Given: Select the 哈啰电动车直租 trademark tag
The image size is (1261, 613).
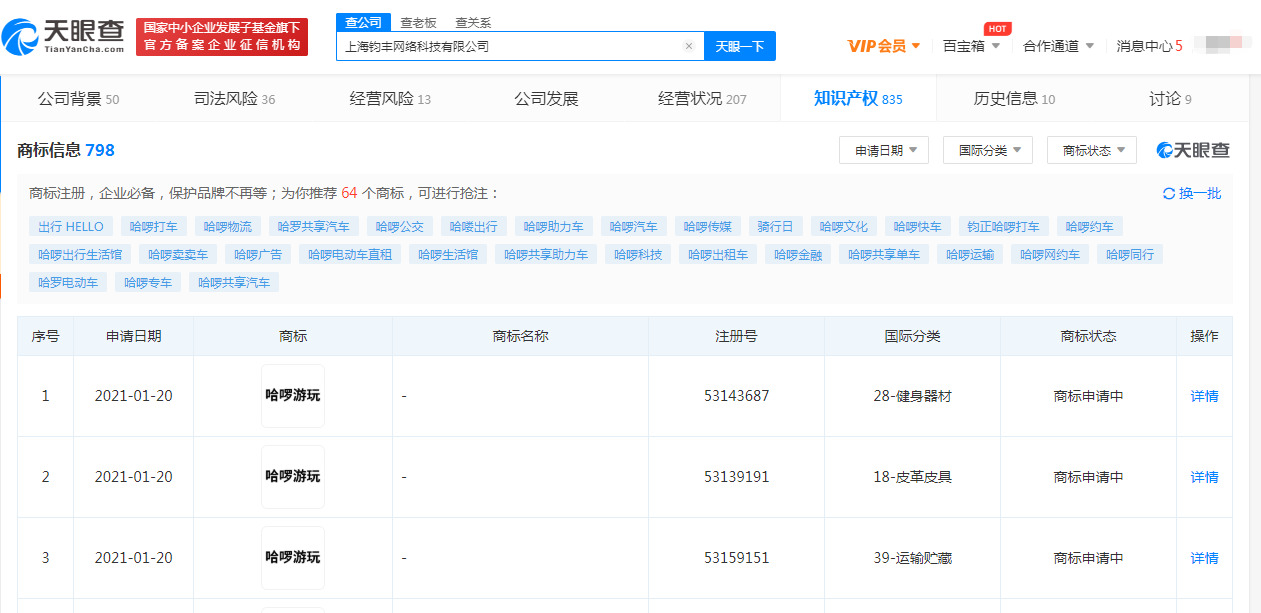Looking at the screenshot, I should pos(350,254).
